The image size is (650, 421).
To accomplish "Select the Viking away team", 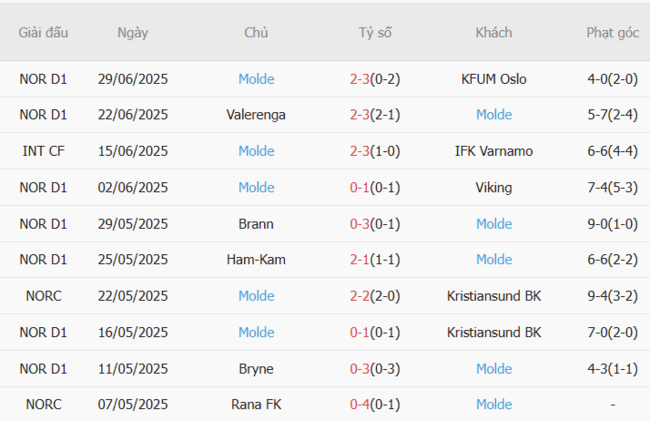I will pos(494,188).
